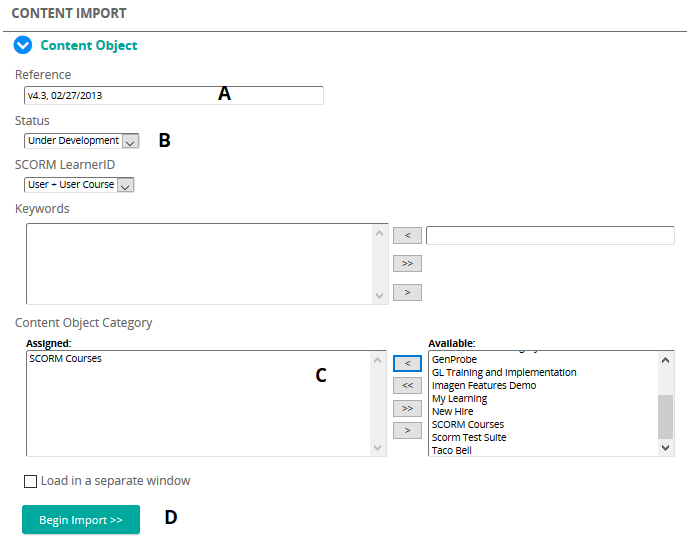Image resolution: width=689 pixels, height=541 pixels.
Task: Click Available list scrollbar thumb
Action: tap(665, 417)
